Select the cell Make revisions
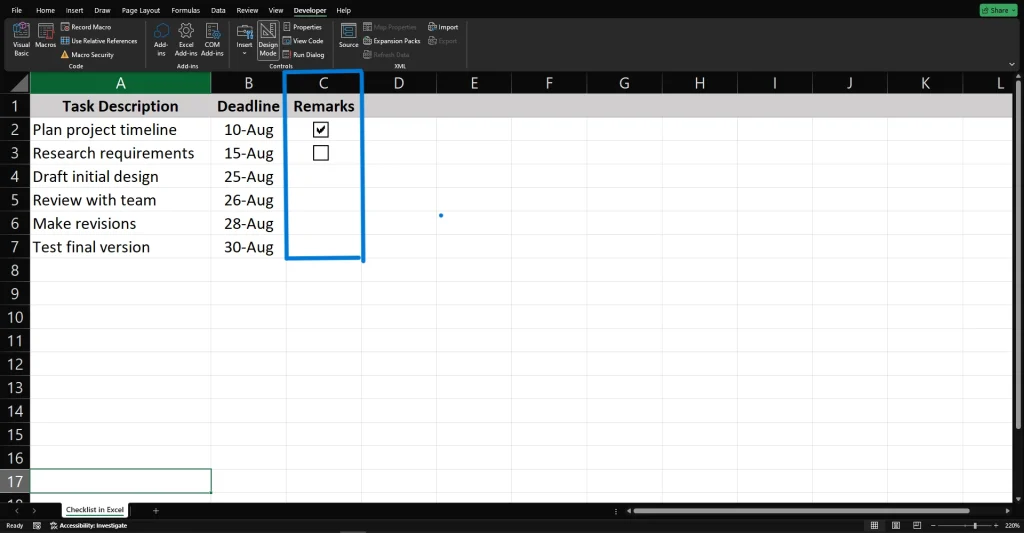The height and width of the screenshot is (533, 1024). 121,223
